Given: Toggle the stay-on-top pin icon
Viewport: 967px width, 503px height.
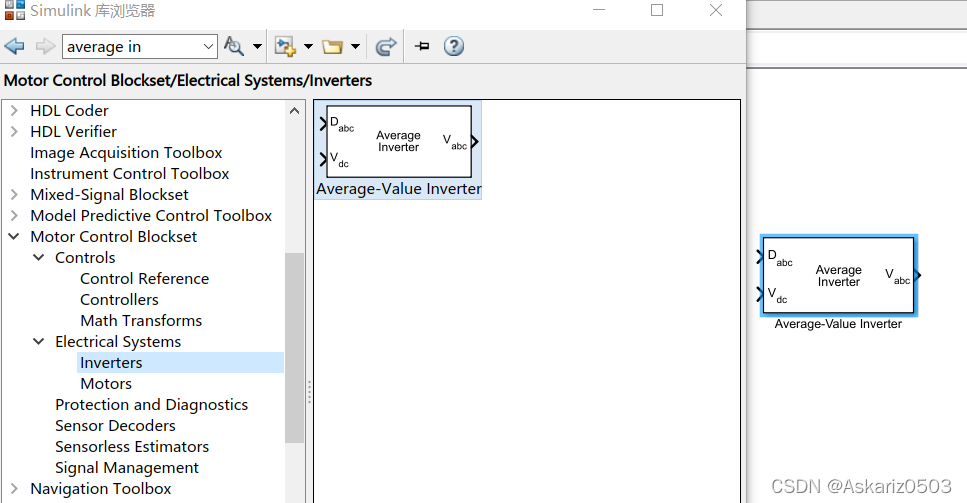Looking at the screenshot, I should (x=422, y=46).
